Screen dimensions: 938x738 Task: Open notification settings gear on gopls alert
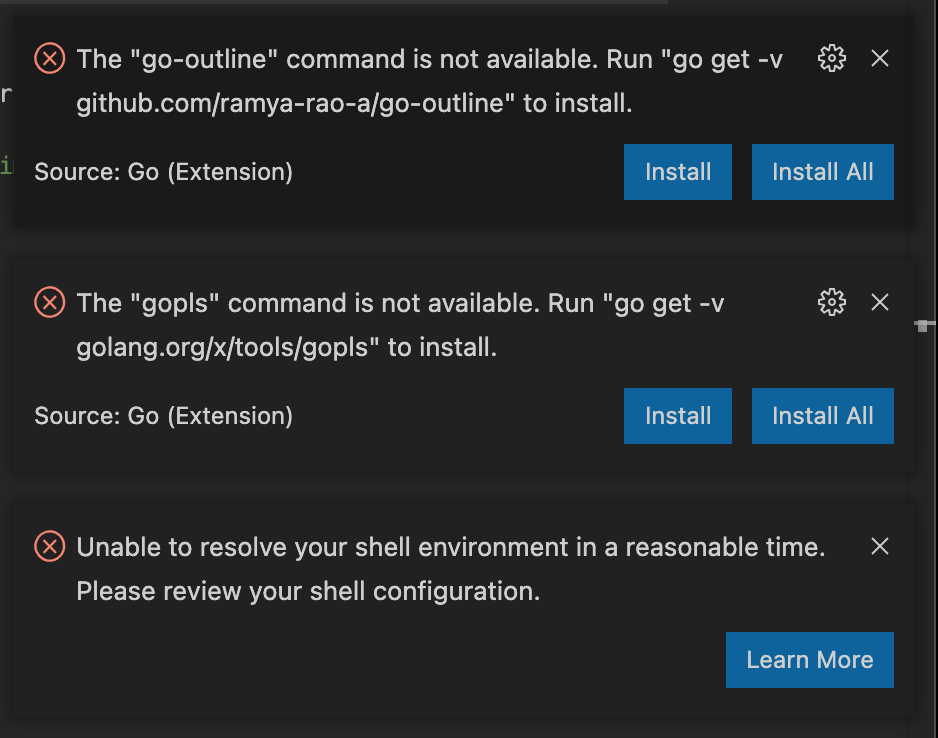click(x=831, y=302)
